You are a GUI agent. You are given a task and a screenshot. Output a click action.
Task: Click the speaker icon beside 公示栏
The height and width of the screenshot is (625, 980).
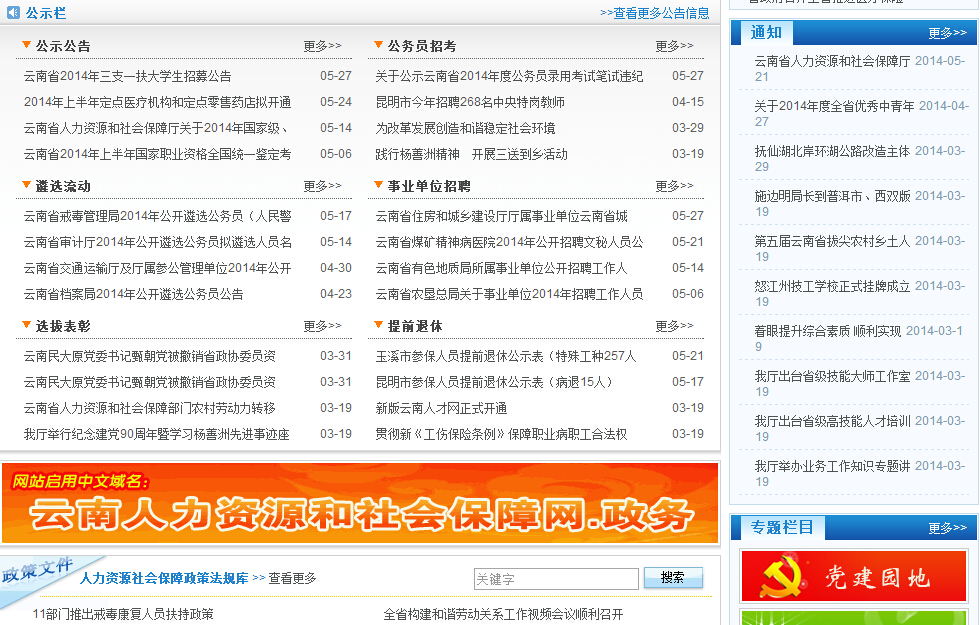[13, 12]
